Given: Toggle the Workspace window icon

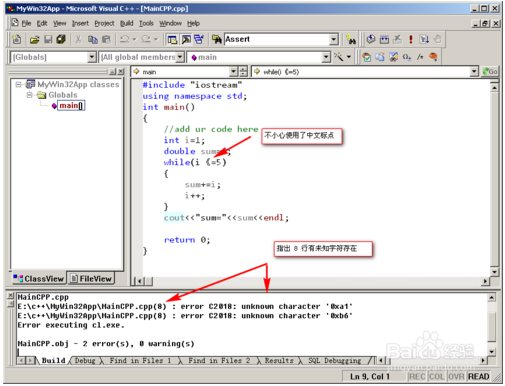Looking at the screenshot, I should [172, 40].
